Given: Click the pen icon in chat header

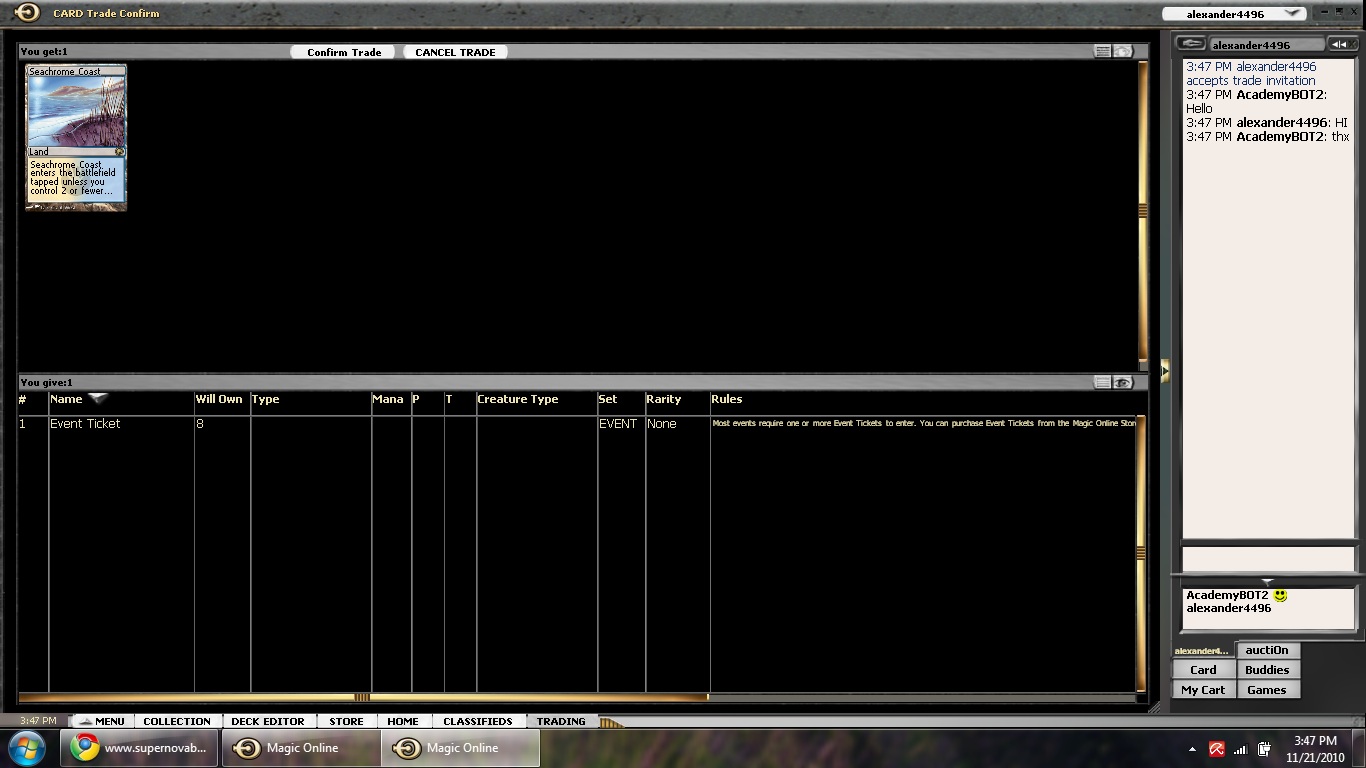Looking at the screenshot, I should pos(1190,44).
